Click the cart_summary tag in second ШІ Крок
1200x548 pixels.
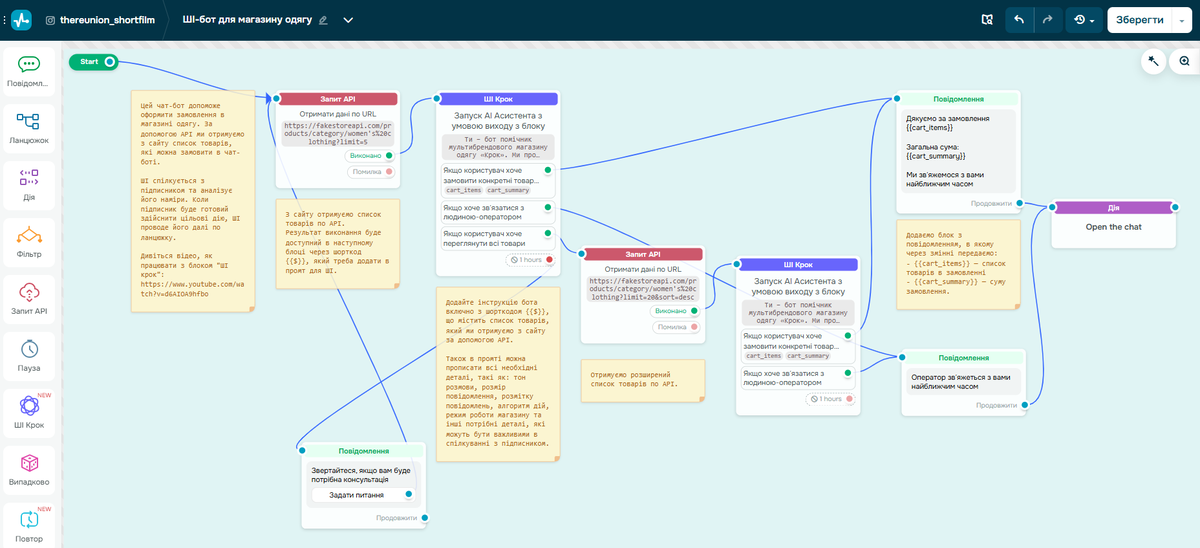click(x=808, y=356)
